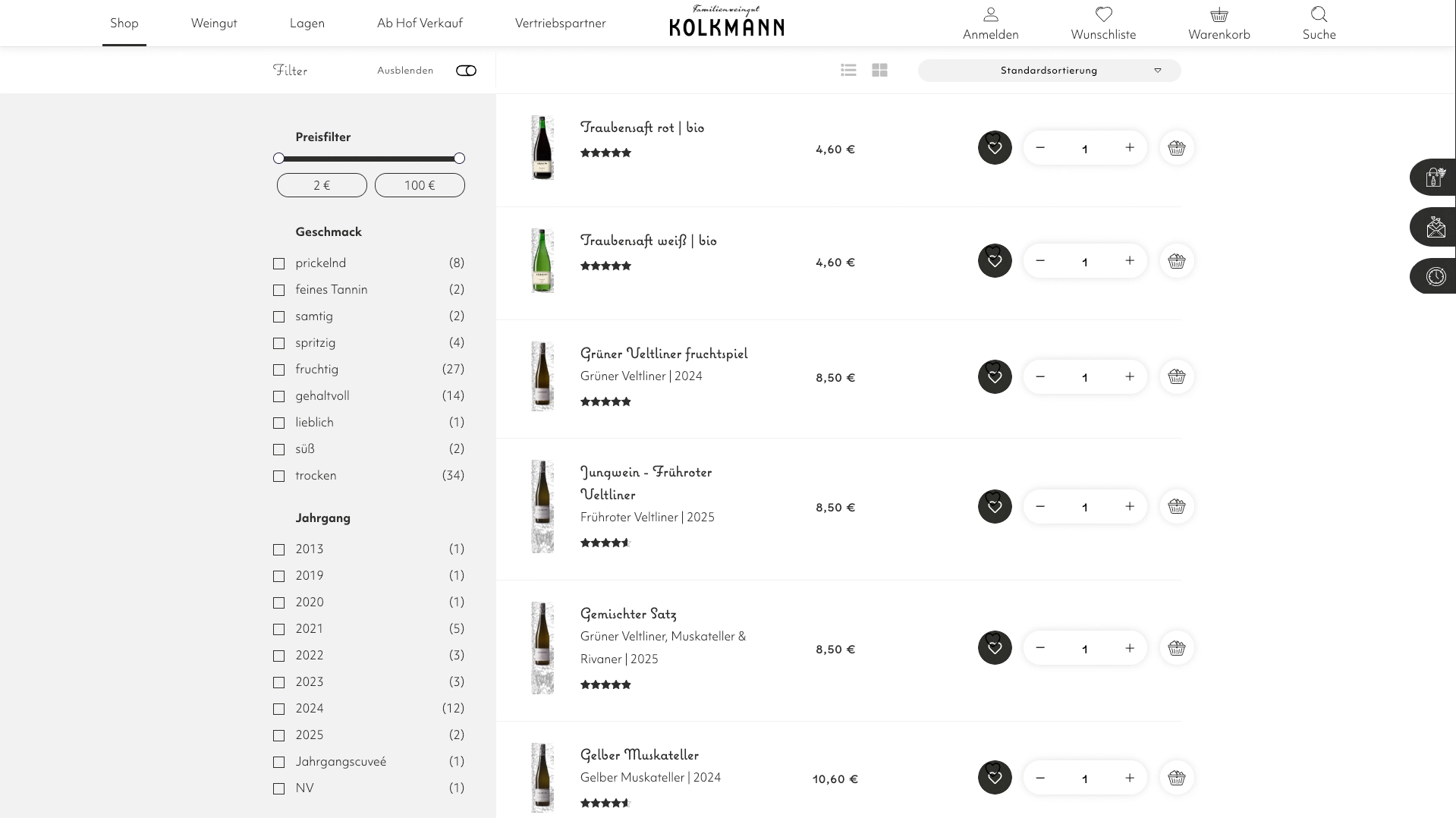Increase quantity for Grüner Veltliner fruchtspiel
1456x818 pixels.
[x=1129, y=376]
